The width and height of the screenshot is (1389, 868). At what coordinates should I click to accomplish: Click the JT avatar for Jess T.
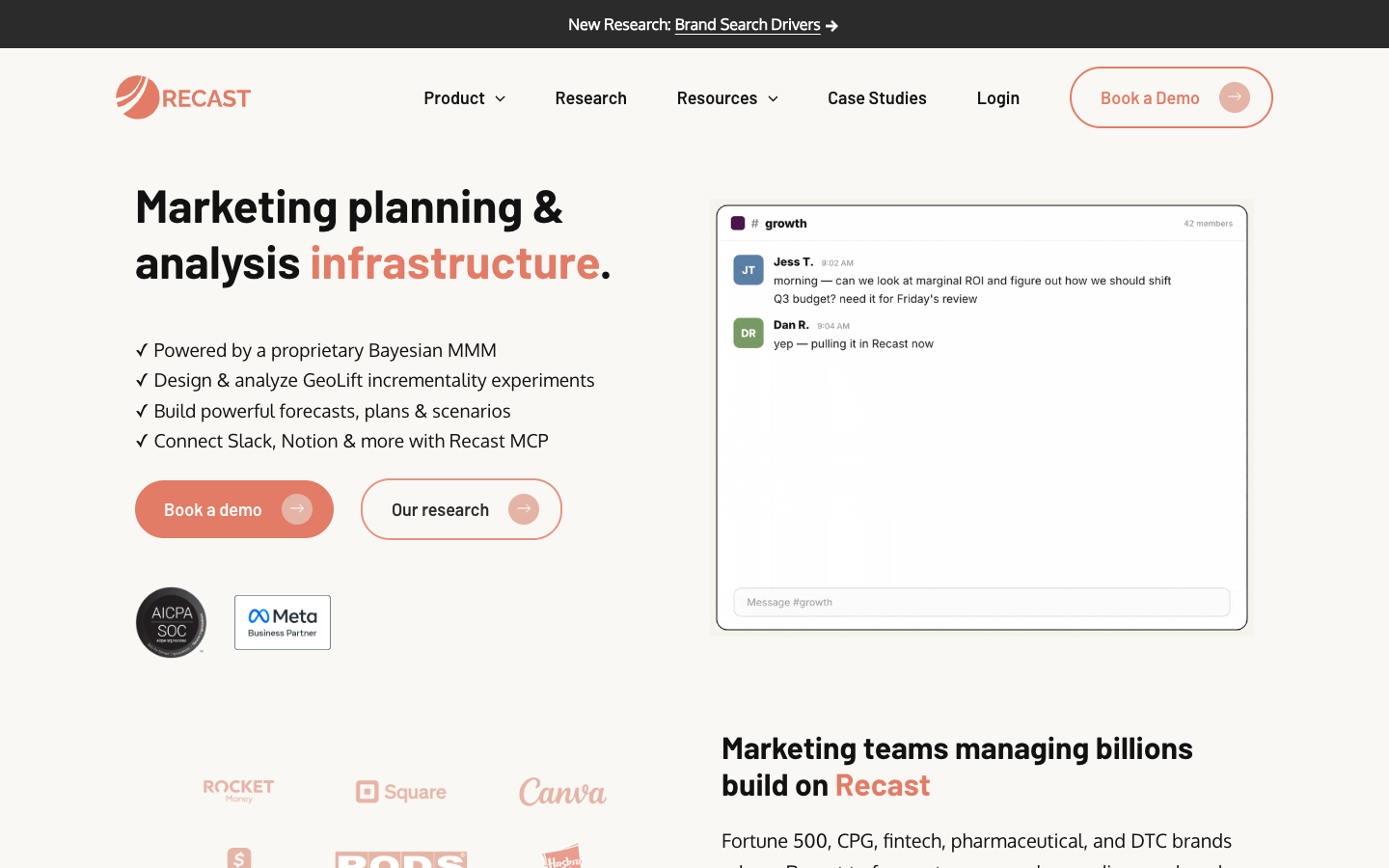[749, 270]
